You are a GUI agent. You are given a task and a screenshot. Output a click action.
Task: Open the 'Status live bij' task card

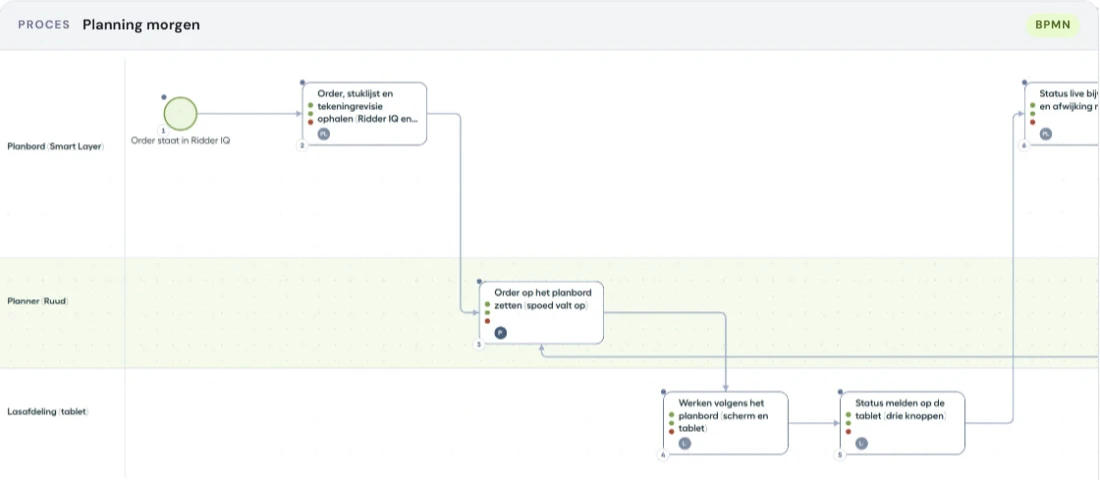click(x=1062, y=114)
